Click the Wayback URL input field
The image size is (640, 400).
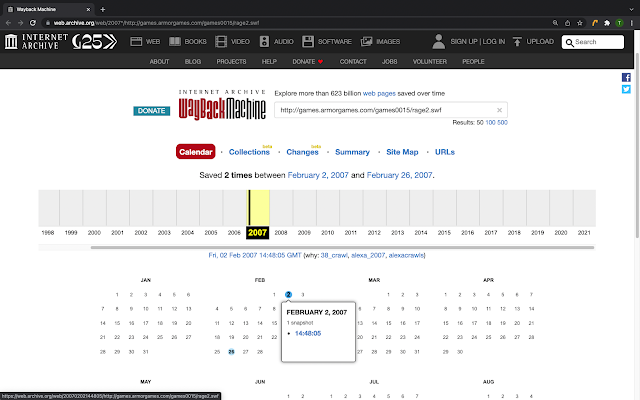pos(391,110)
